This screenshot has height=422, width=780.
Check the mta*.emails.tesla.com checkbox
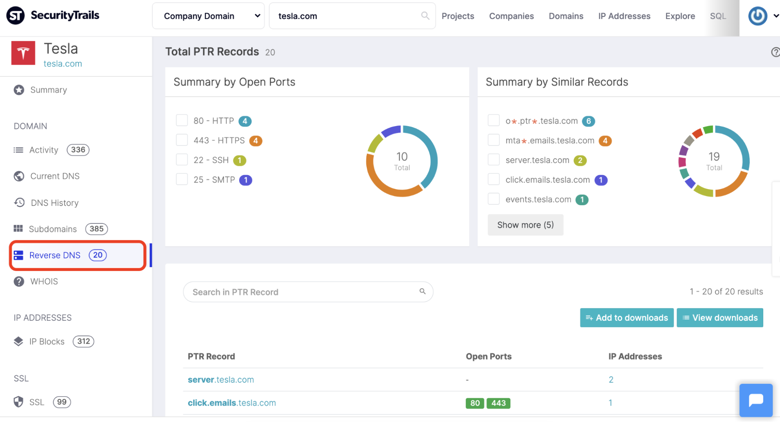pyautogui.click(x=493, y=140)
